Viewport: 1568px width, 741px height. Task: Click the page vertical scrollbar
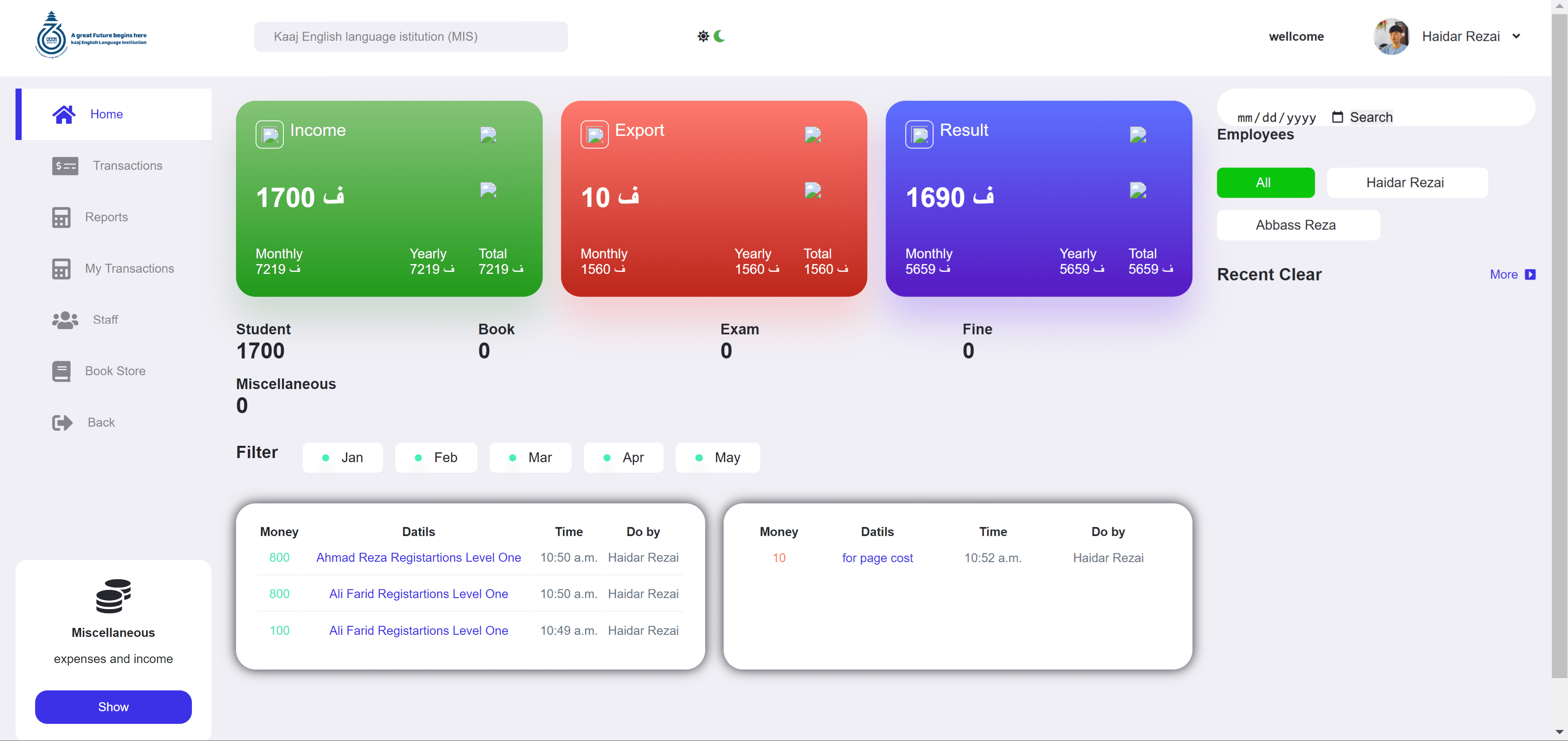coord(1559,340)
